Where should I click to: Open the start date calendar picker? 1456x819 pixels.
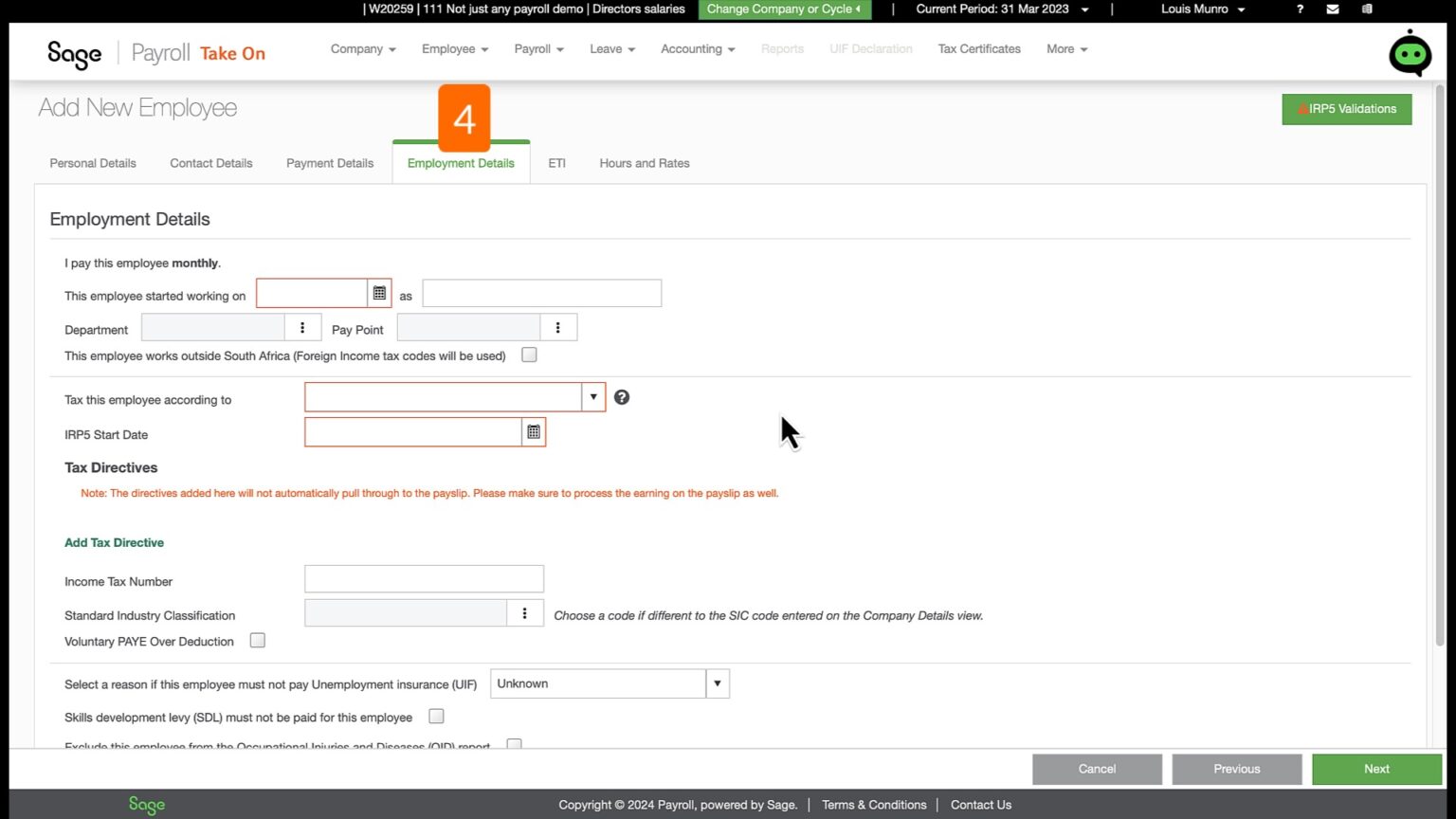point(379,292)
